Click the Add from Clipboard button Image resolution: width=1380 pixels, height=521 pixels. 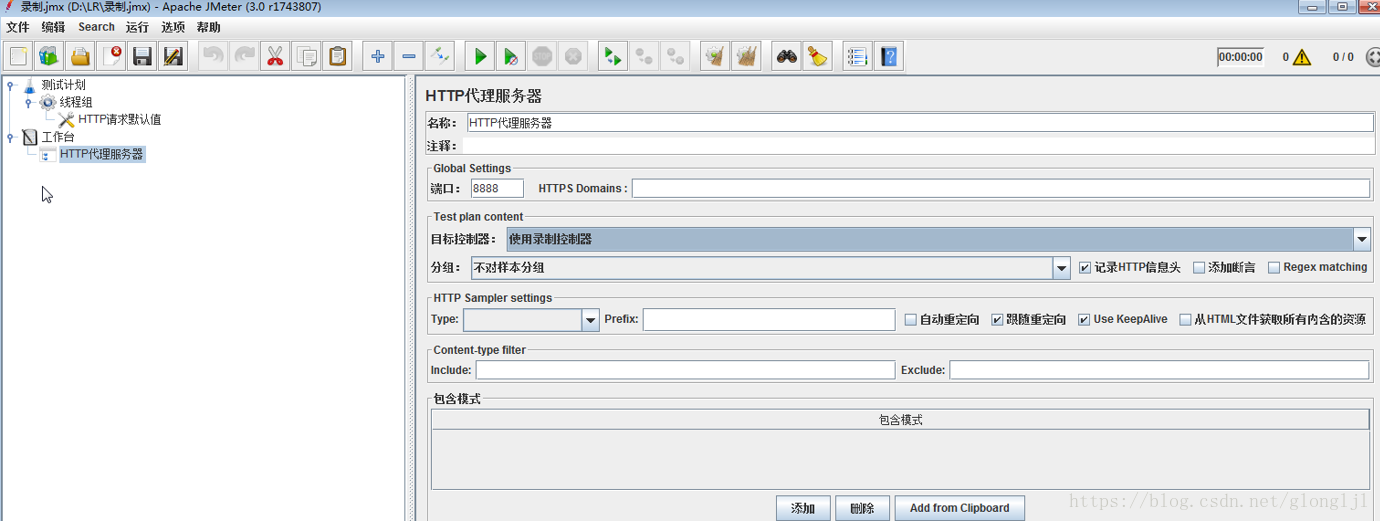(x=959, y=508)
